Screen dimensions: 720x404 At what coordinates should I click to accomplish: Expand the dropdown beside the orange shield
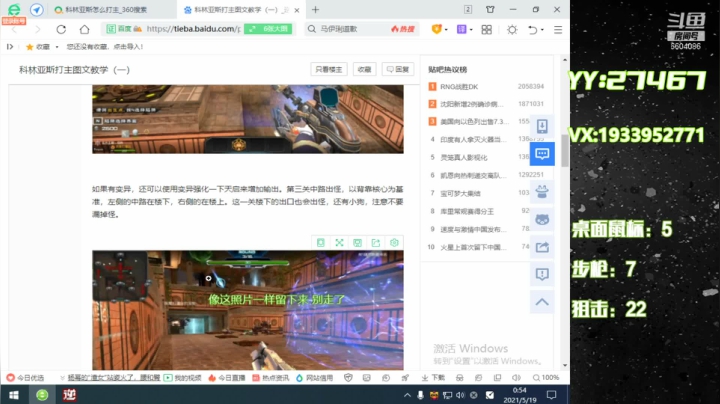[446, 30]
